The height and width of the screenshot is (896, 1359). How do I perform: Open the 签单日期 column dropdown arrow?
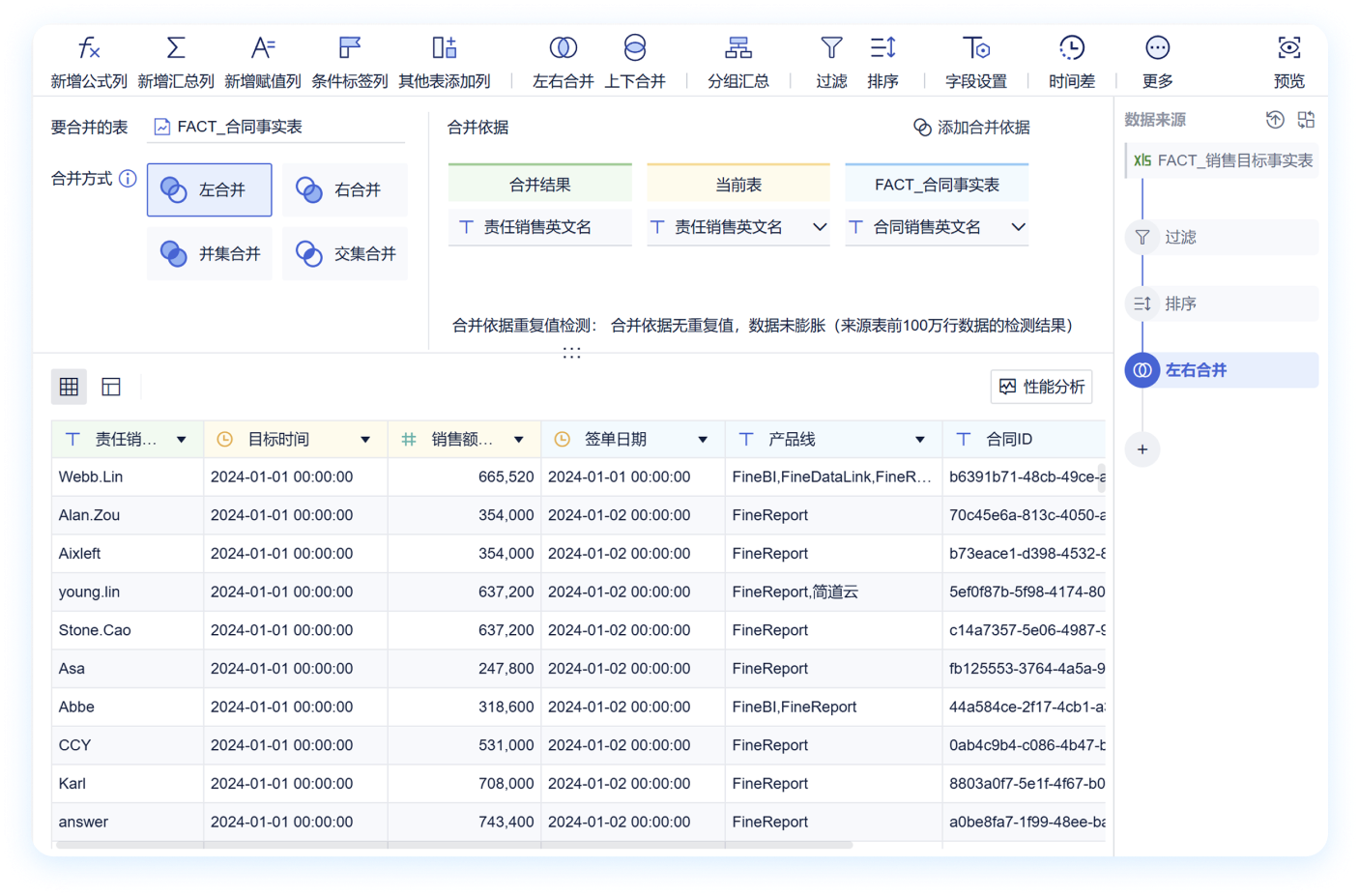(703, 440)
